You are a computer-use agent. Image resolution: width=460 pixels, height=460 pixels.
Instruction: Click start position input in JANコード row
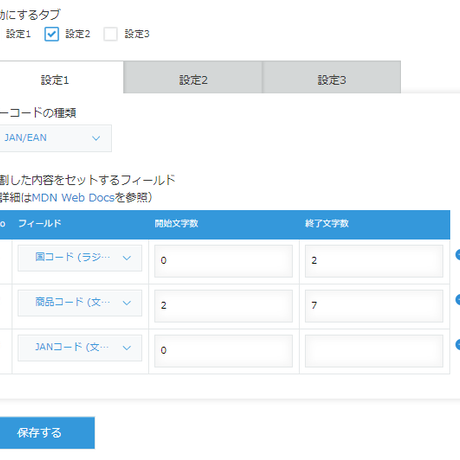coord(223,351)
